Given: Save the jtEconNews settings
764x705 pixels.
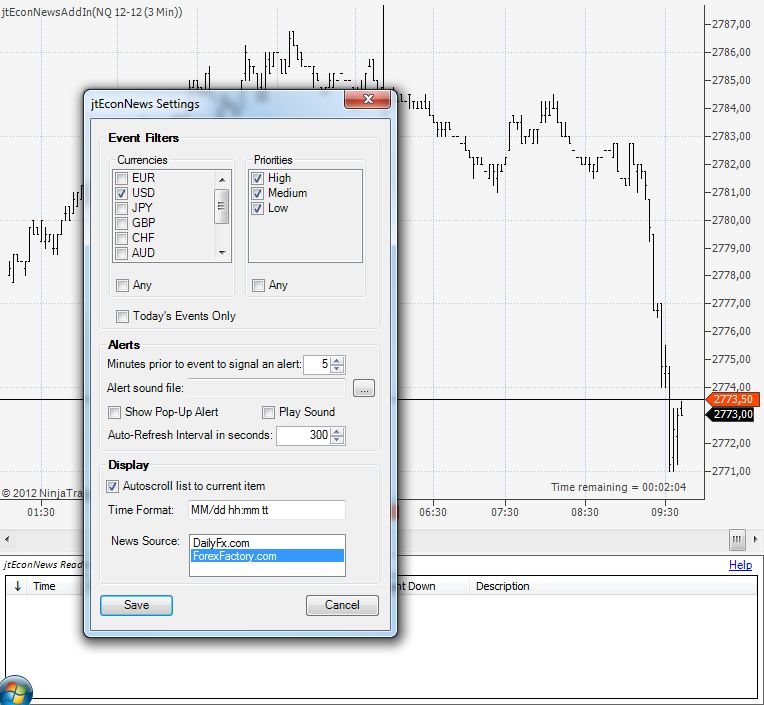Looking at the screenshot, I should click(136, 605).
